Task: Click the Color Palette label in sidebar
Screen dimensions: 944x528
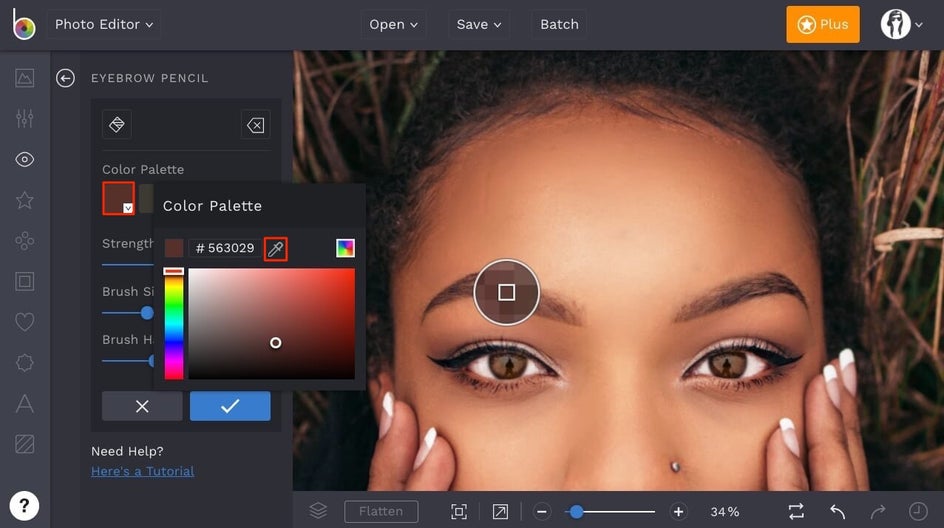Action: point(143,169)
